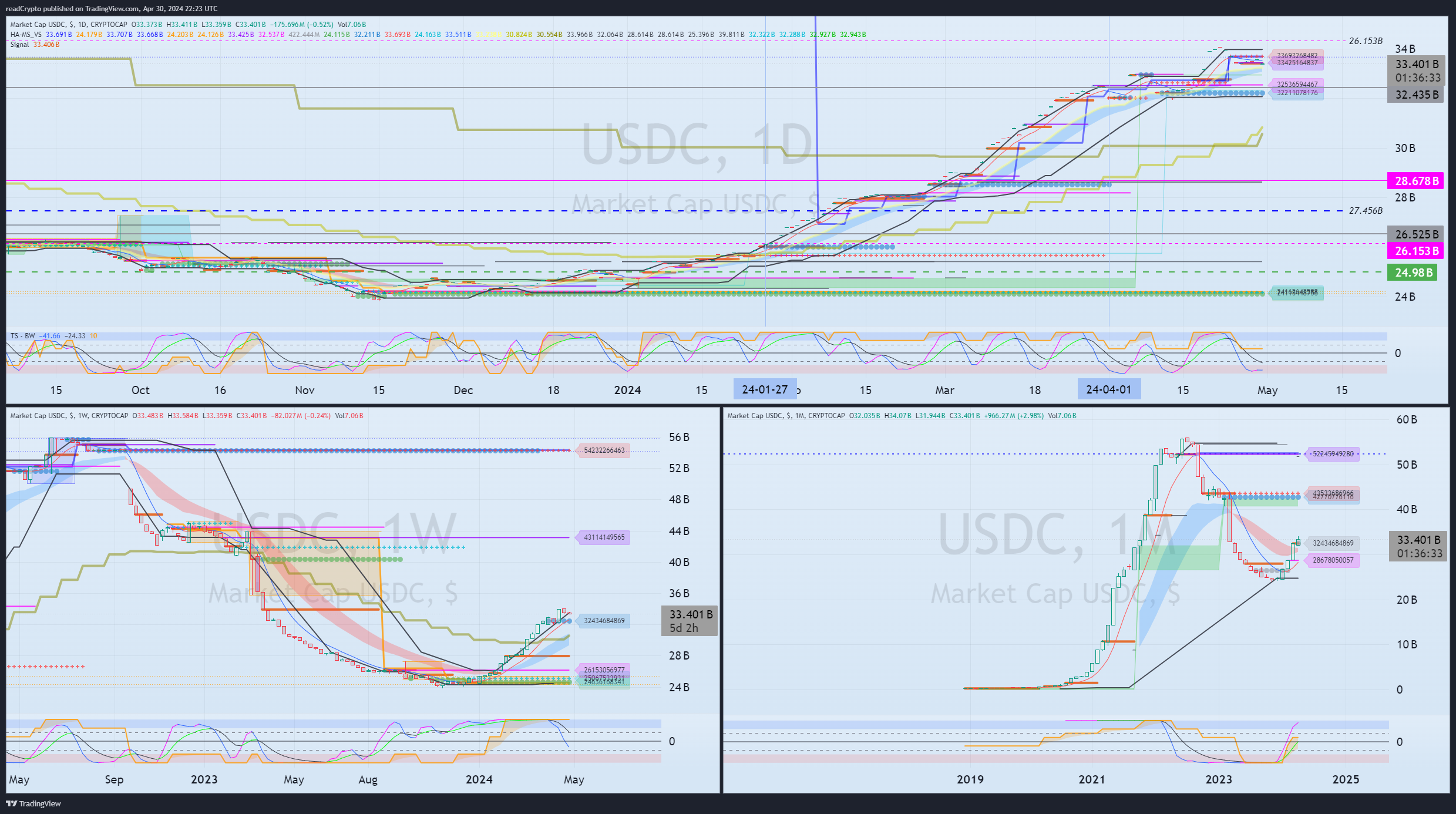Click the 2025 label on monthly time axis

pos(1346,779)
